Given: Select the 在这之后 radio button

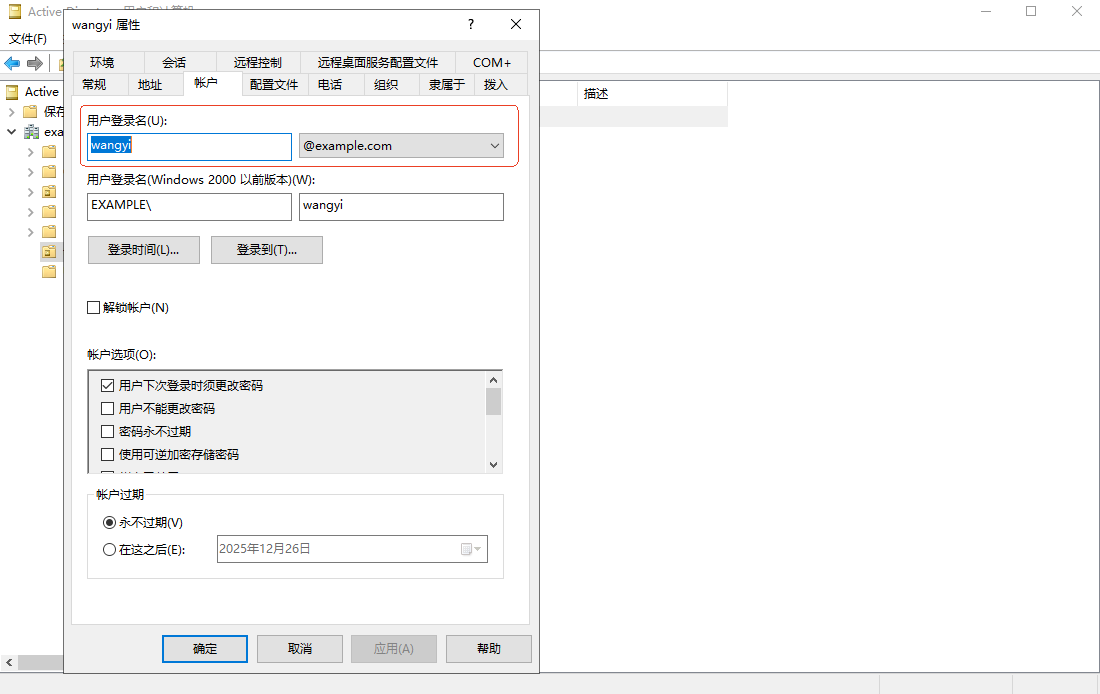Looking at the screenshot, I should click(x=109, y=549).
